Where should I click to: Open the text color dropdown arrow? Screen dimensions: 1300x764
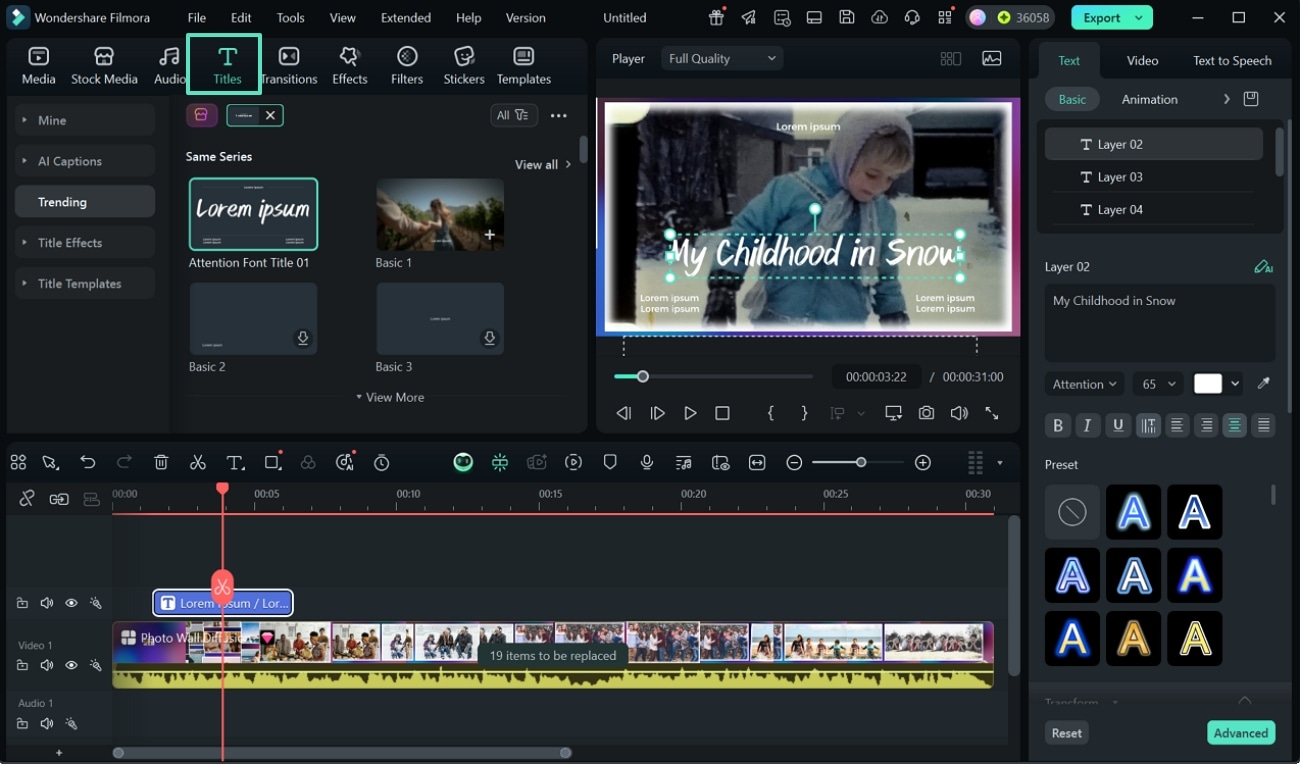[1236, 384]
